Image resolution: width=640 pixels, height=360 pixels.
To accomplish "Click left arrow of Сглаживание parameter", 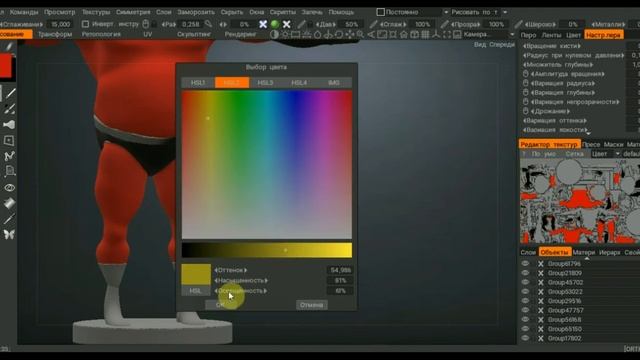I will [x=1, y=24].
